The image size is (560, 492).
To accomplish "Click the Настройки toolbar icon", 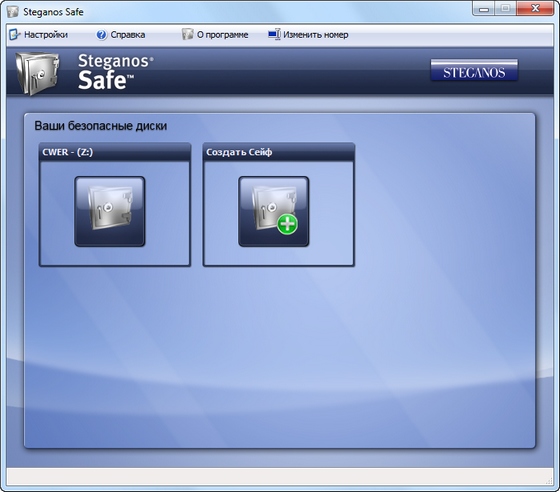I will point(15,34).
